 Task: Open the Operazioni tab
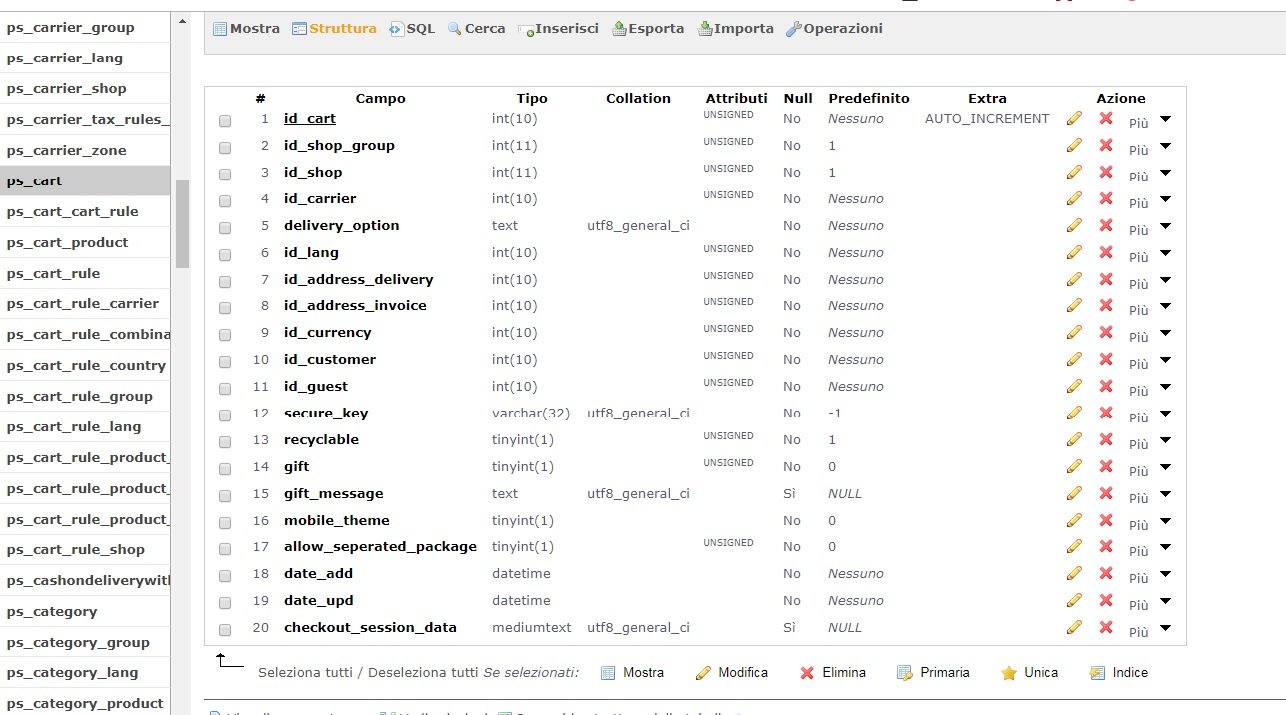pyautogui.click(x=834, y=29)
